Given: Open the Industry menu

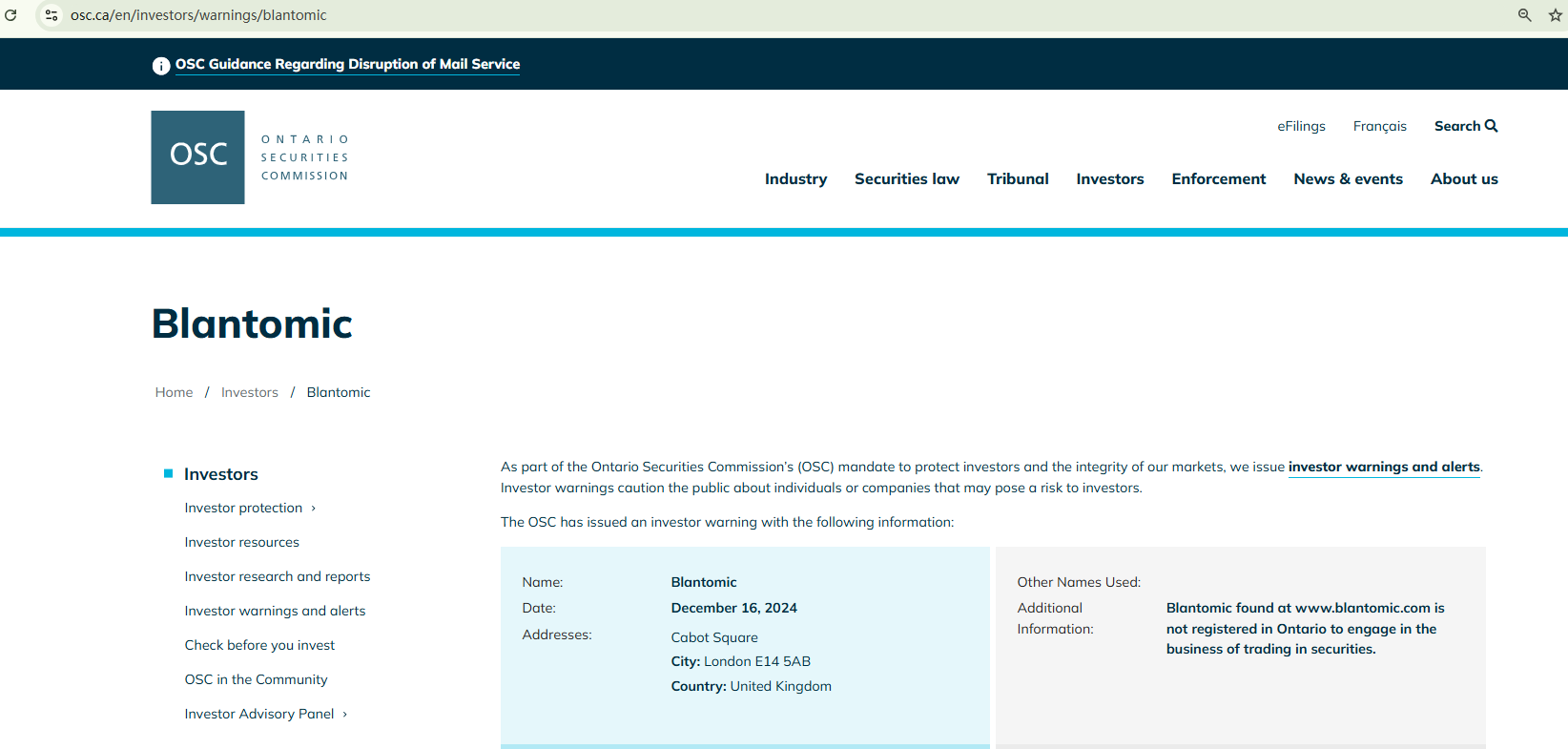Looking at the screenshot, I should pyautogui.click(x=795, y=179).
